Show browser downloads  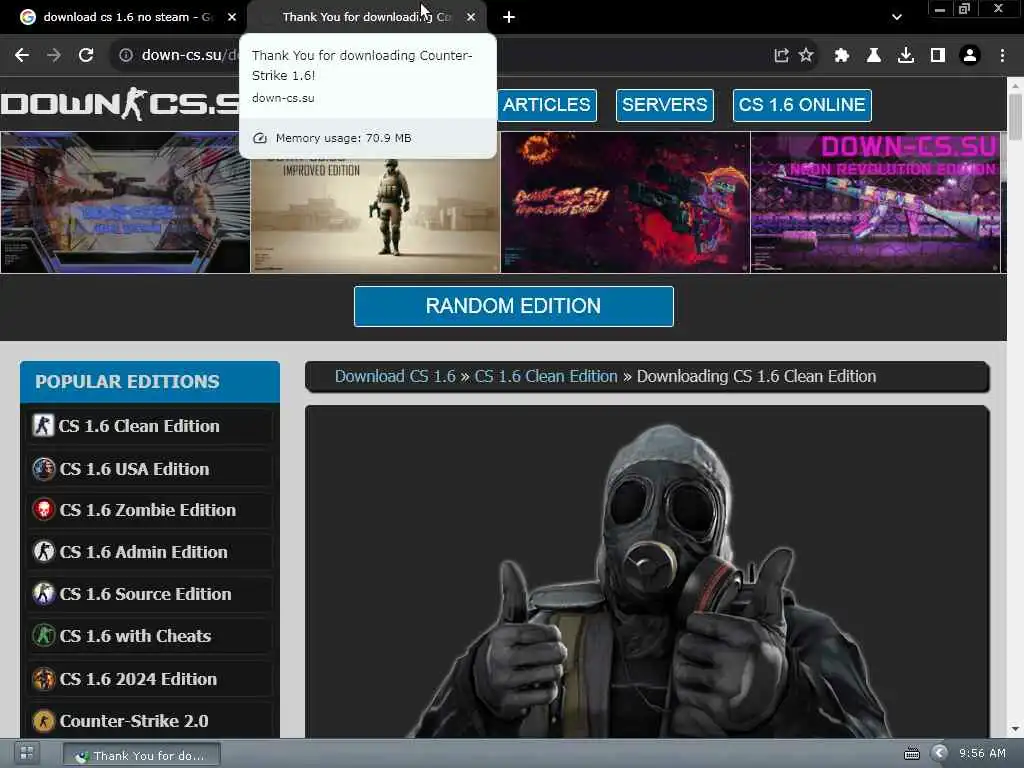tap(906, 55)
